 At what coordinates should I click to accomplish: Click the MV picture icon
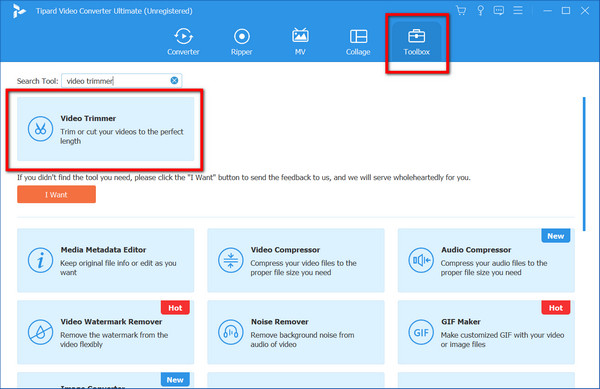point(300,35)
